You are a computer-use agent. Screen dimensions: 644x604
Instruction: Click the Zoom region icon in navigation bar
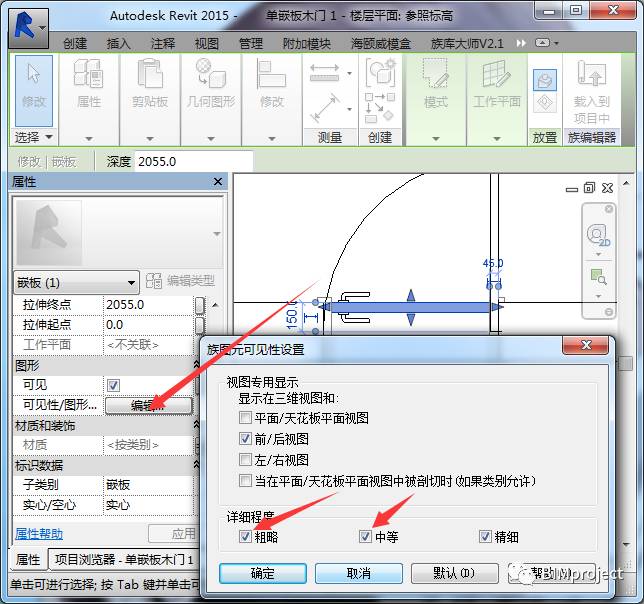598,277
